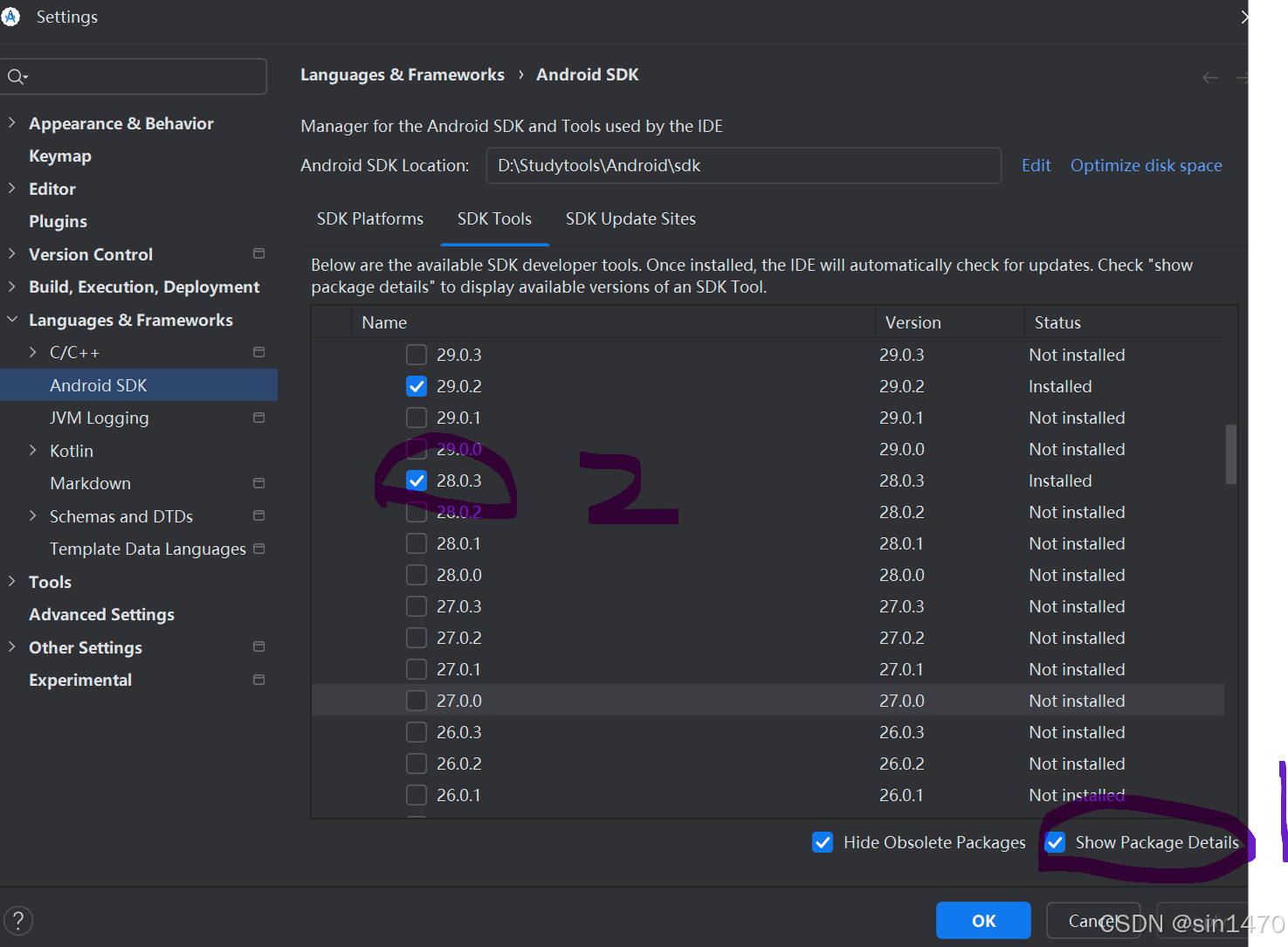Expand Schemas and DTDs subsection

(x=33, y=516)
